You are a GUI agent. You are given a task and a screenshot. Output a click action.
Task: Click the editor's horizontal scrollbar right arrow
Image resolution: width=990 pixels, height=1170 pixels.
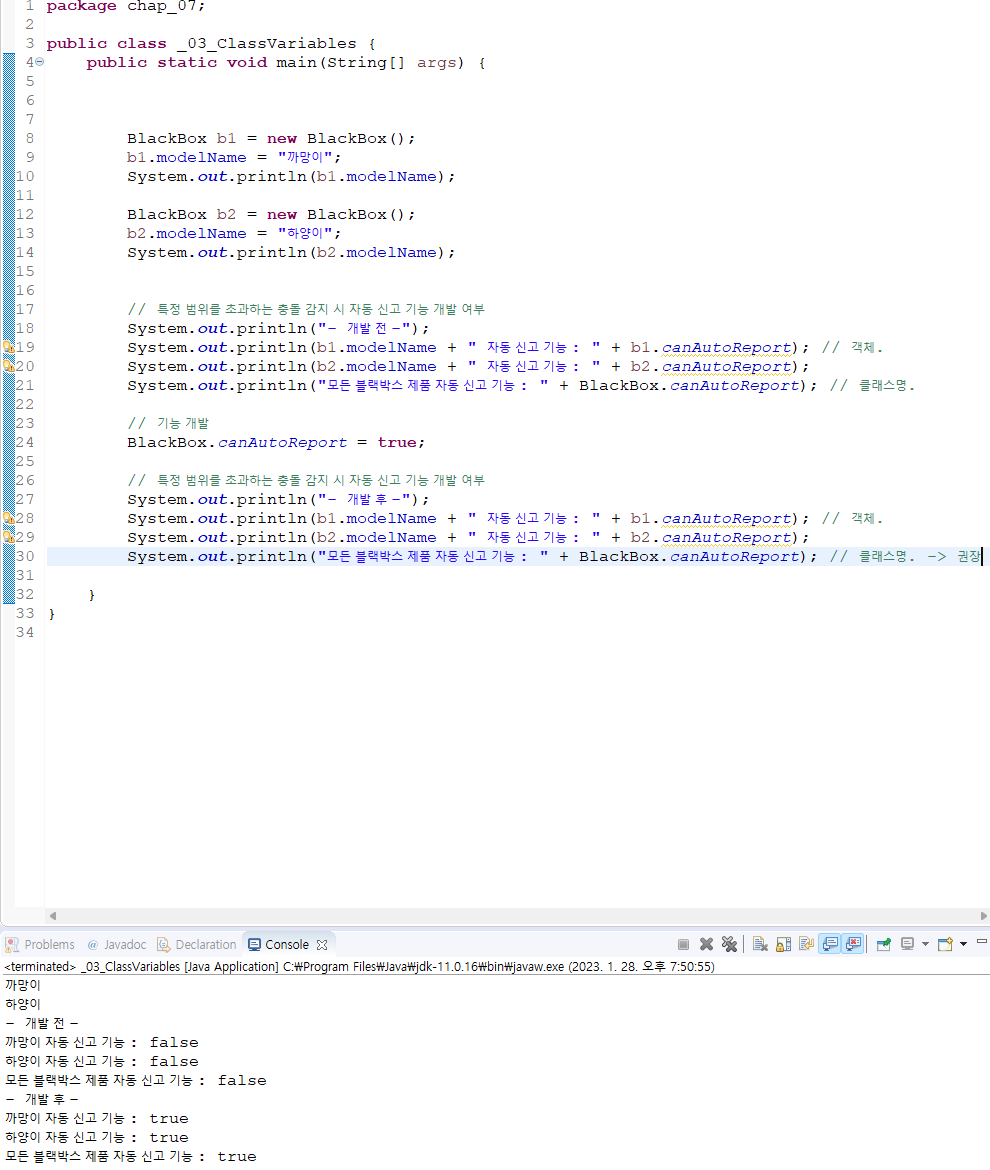983,916
